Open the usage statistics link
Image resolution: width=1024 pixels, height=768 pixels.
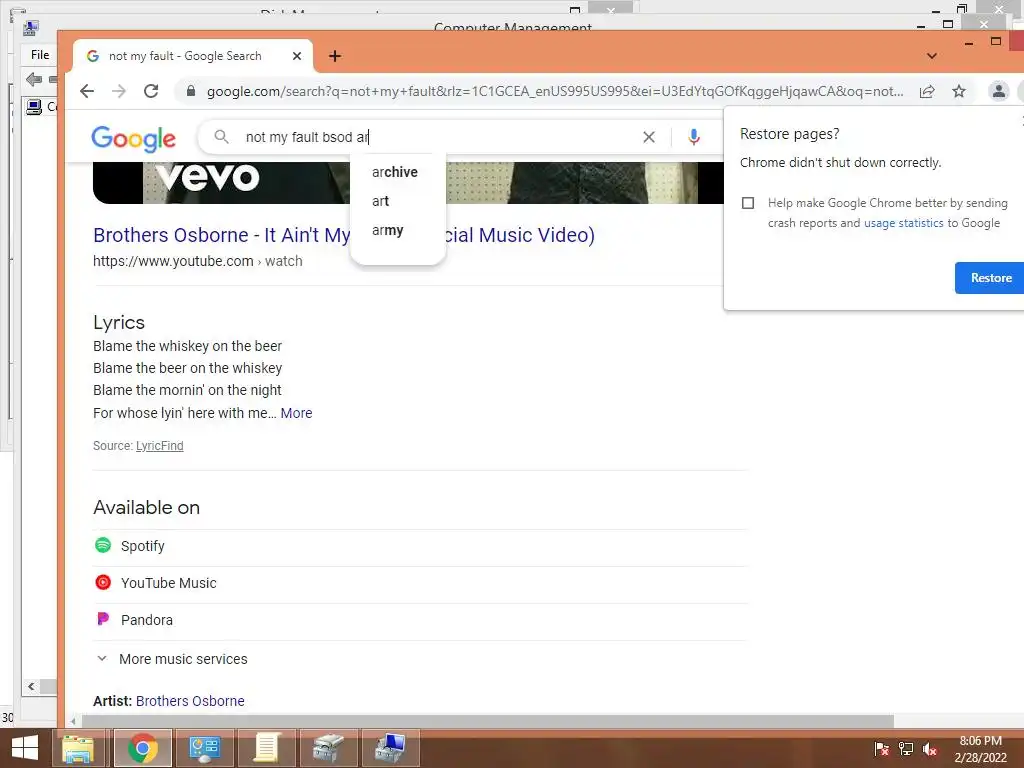click(903, 223)
